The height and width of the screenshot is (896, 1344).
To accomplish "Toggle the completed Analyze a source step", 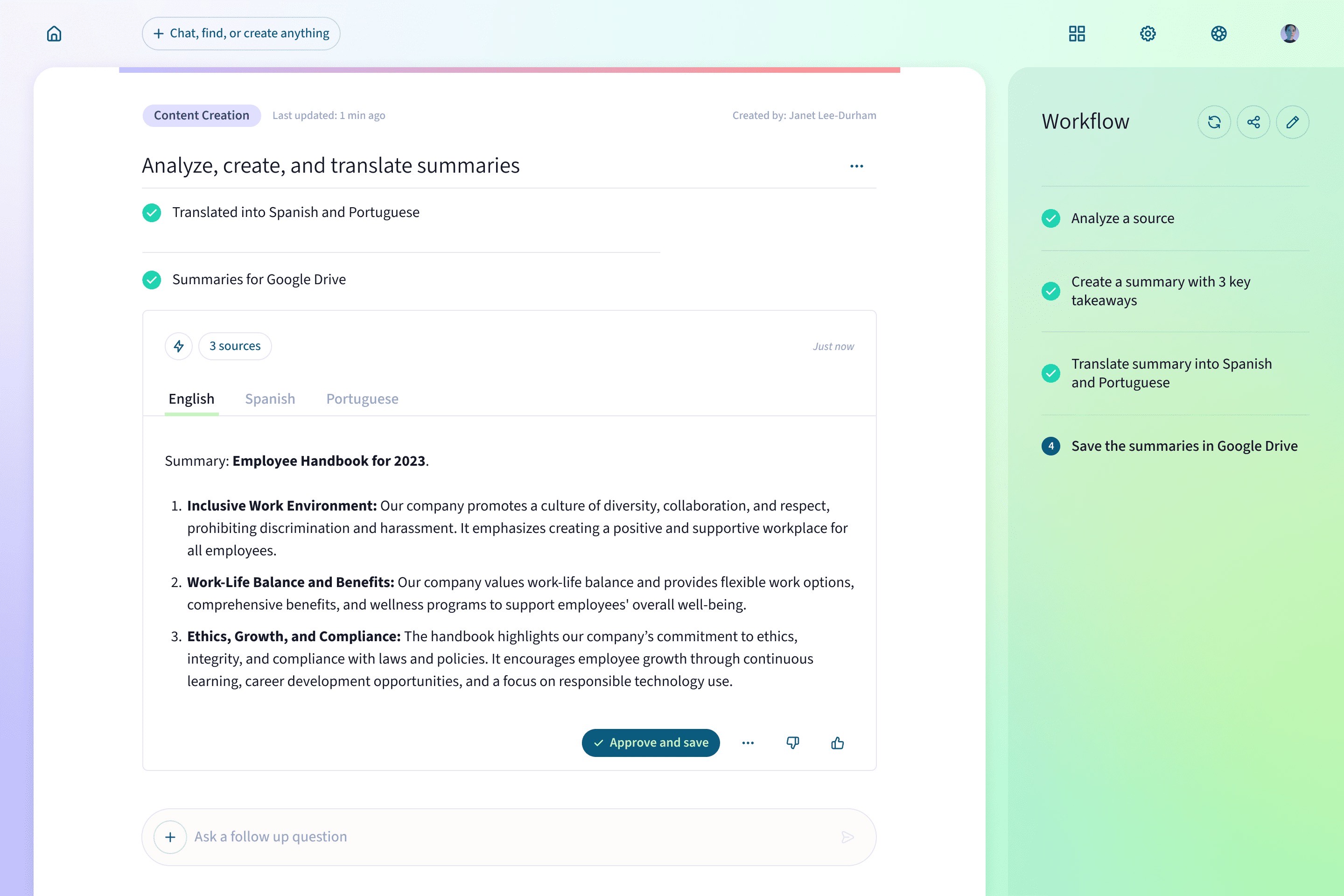I will pos(1051,218).
